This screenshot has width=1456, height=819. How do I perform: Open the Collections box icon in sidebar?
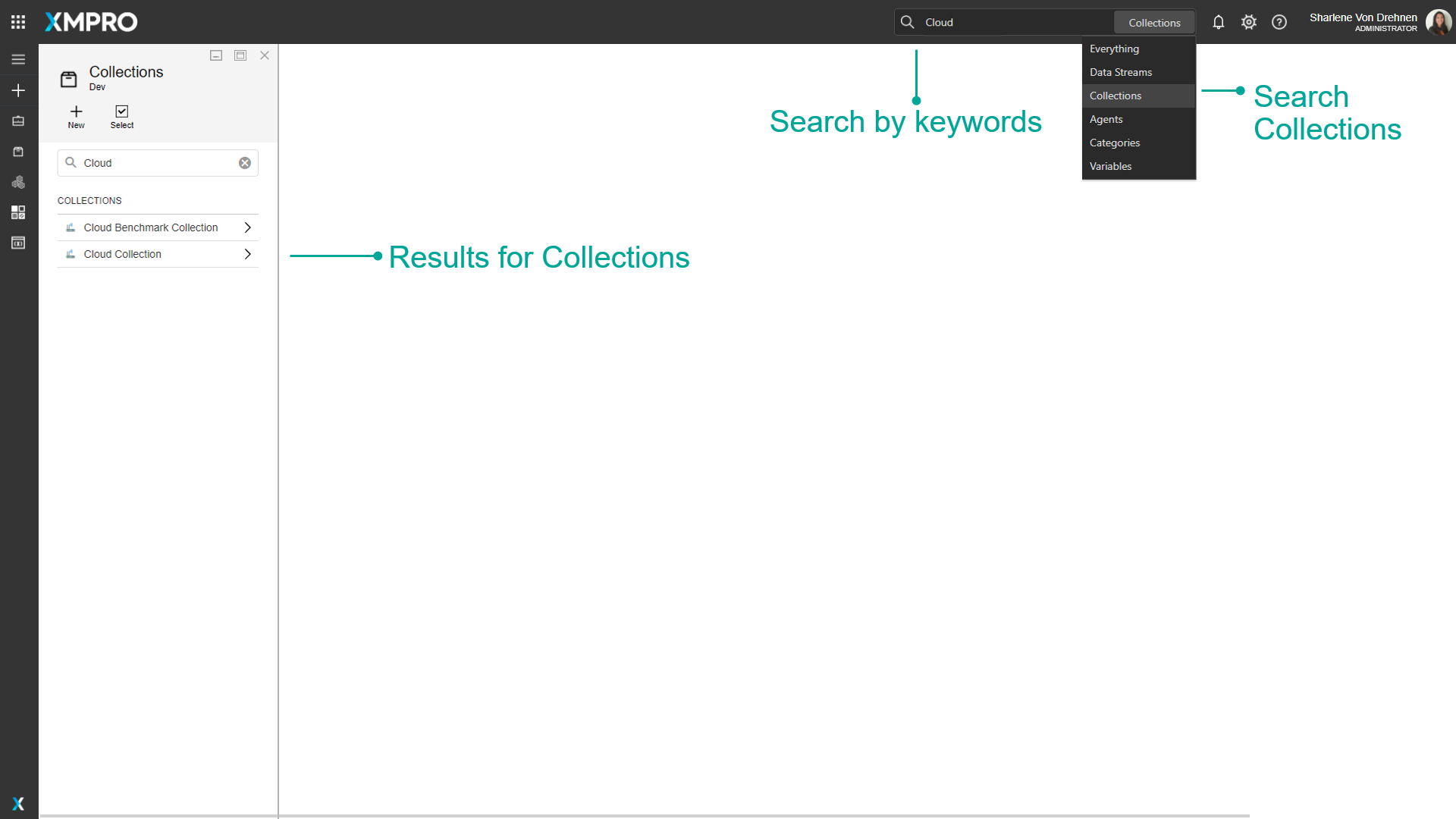pos(17,151)
